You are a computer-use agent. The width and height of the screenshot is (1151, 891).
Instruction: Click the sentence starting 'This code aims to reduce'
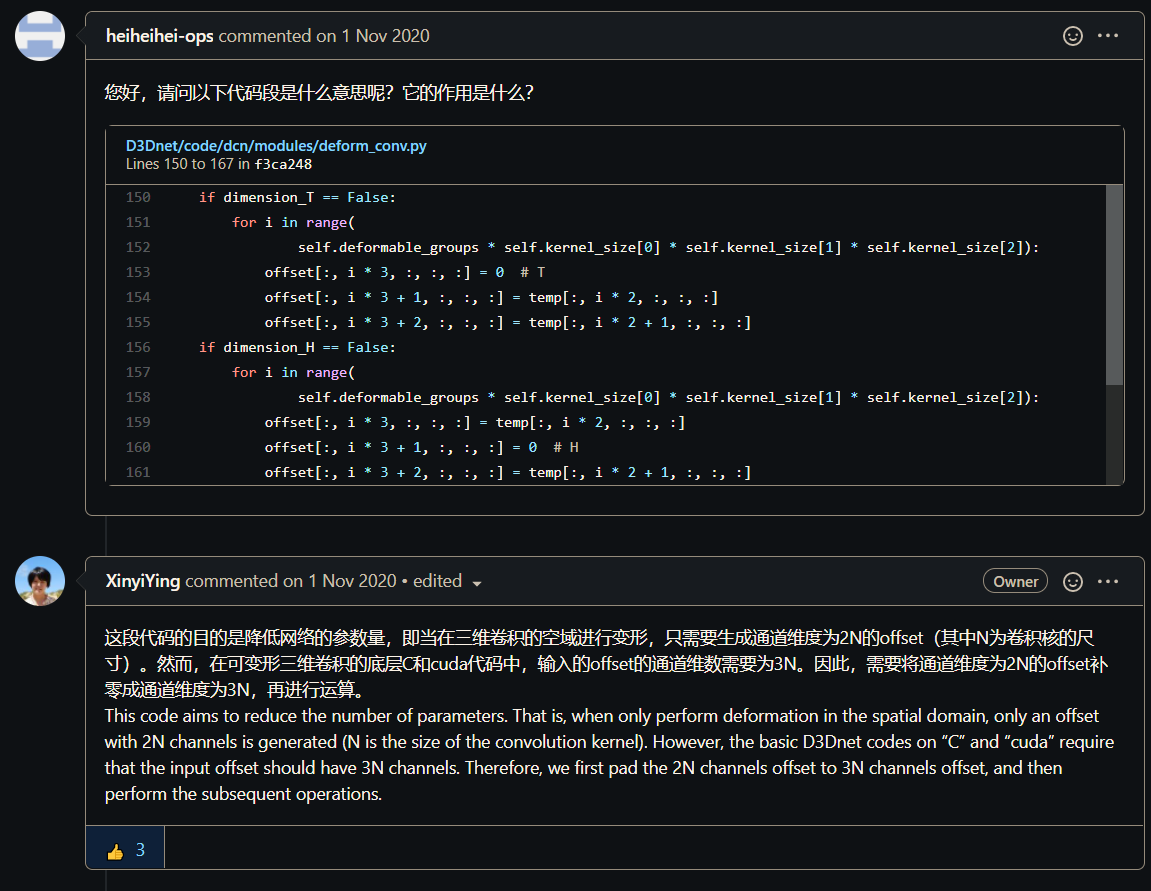pos(306,716)
